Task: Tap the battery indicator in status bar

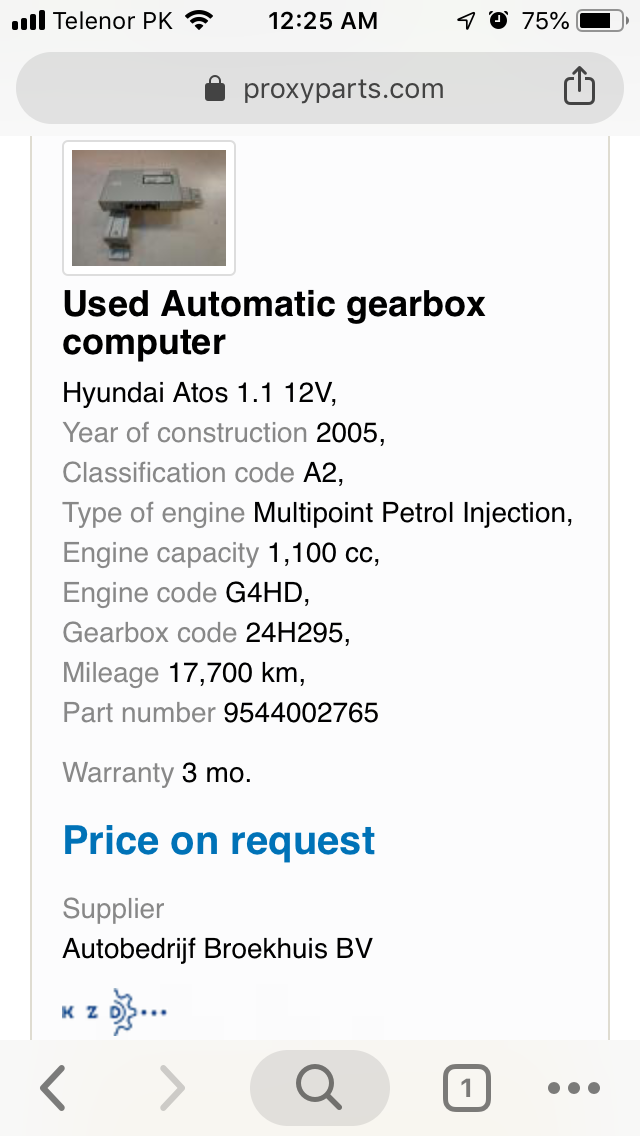Action: point(602,21)
